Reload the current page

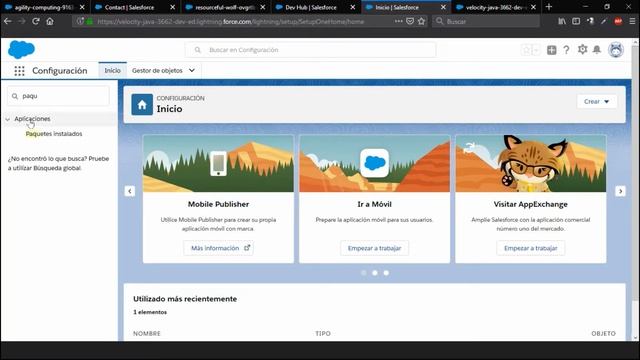pyautogui.click(x=36, y=21)
